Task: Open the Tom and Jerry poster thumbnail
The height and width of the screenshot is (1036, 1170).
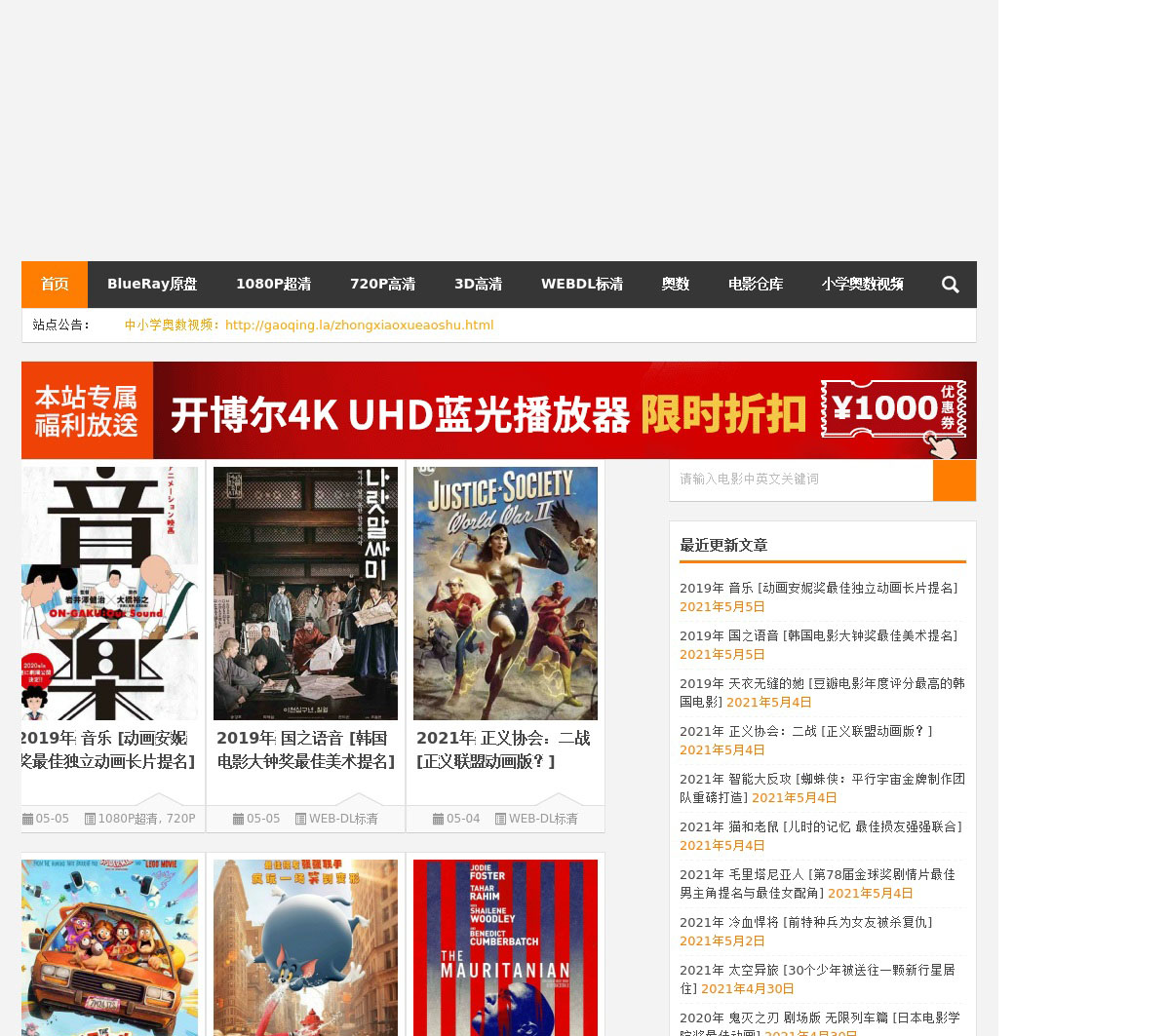Action: pyautogui.click(x=305, y=947)
